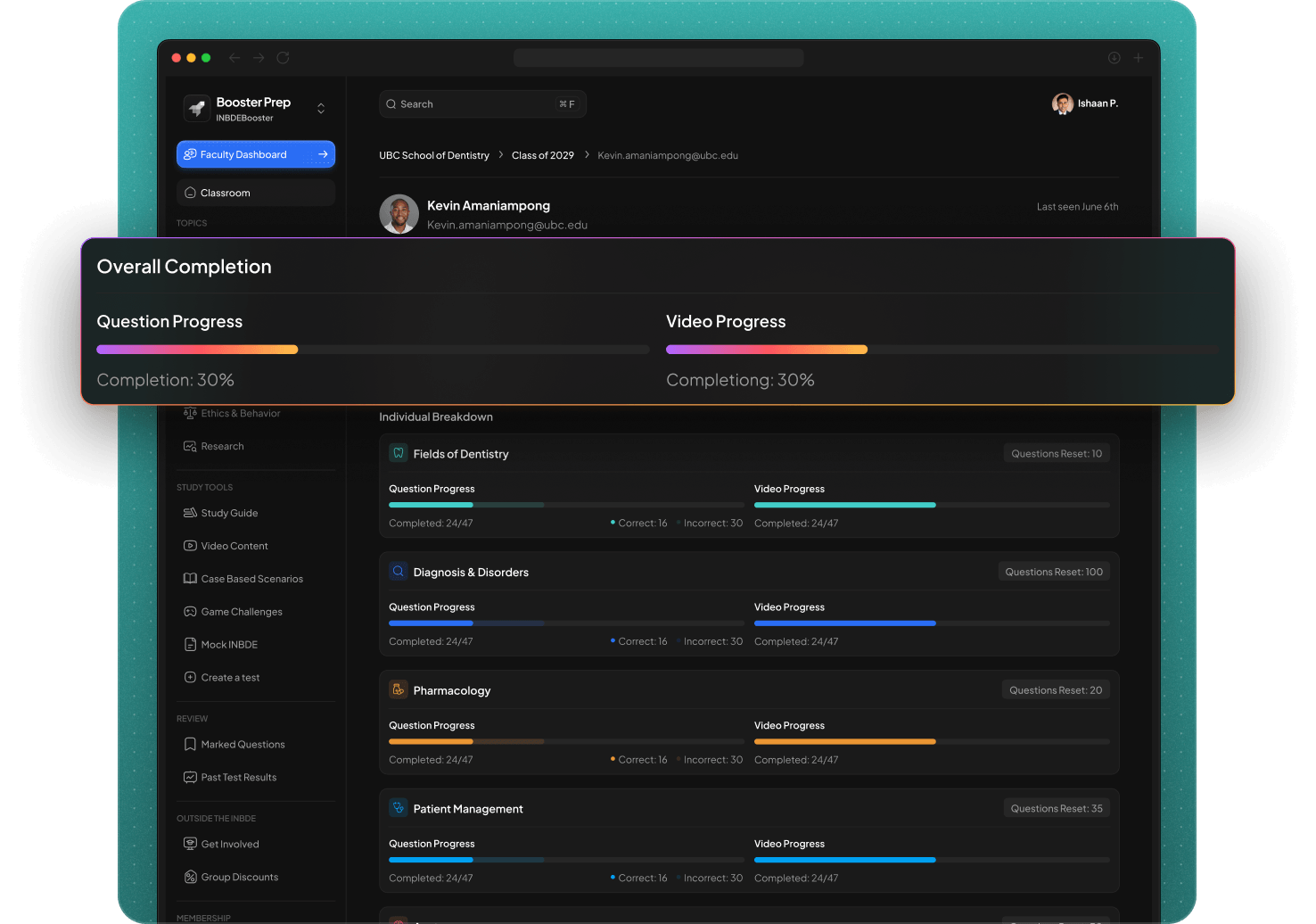The width and height of the screenshot is (1316, 924).
Task: Go to Class of 2029 breadcrumb
Action: pos(543,155)
